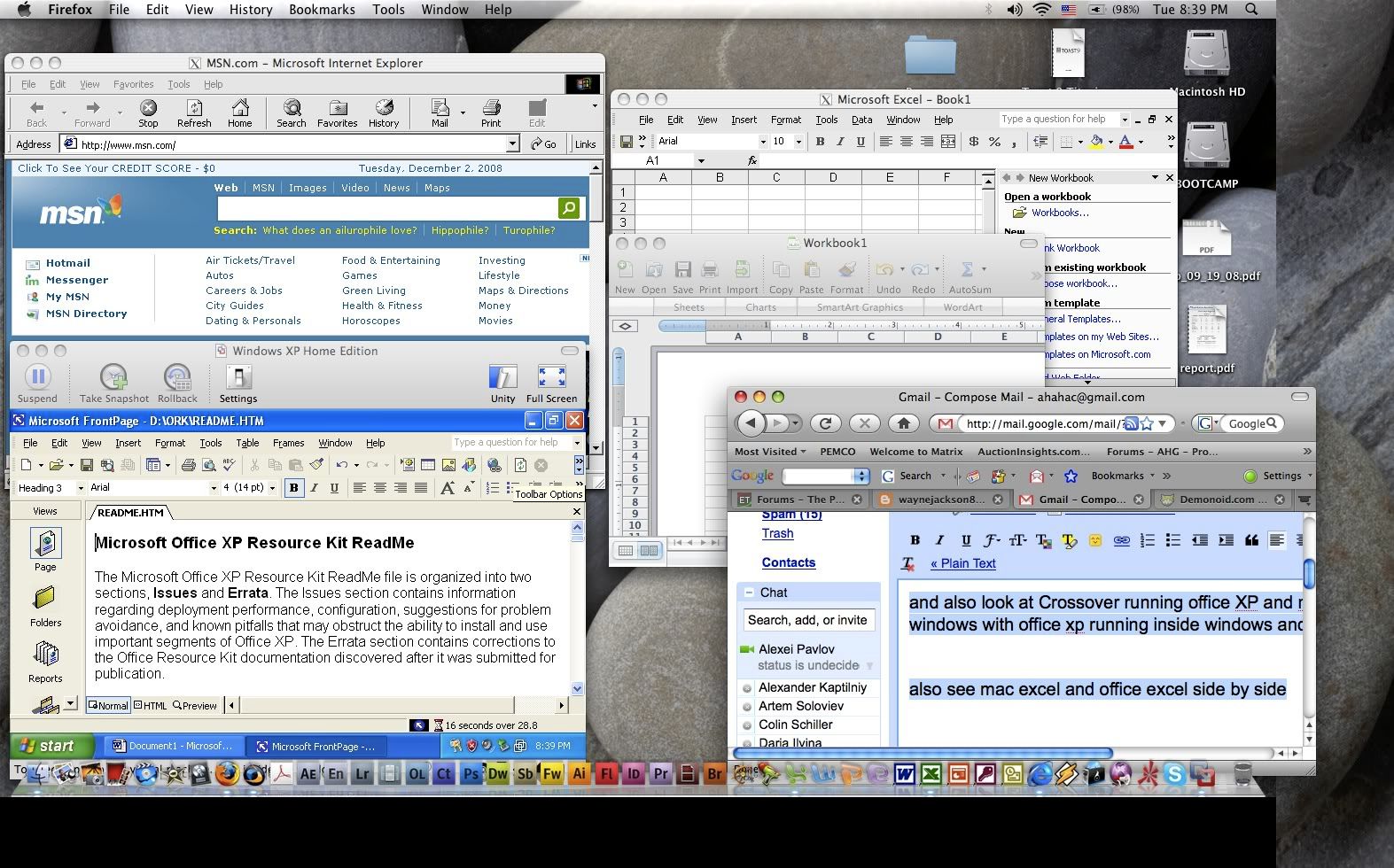Screen dimensions: 1394x868
Task: Click Firefox reload button in Gmail window
Action: (x=825, y=423)
